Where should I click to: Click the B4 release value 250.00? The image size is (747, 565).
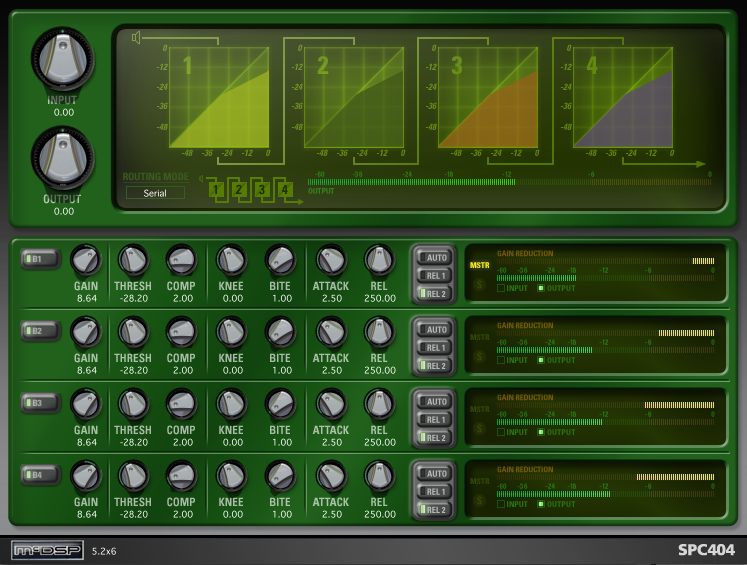pyautogui.click(x=380, y=515)
